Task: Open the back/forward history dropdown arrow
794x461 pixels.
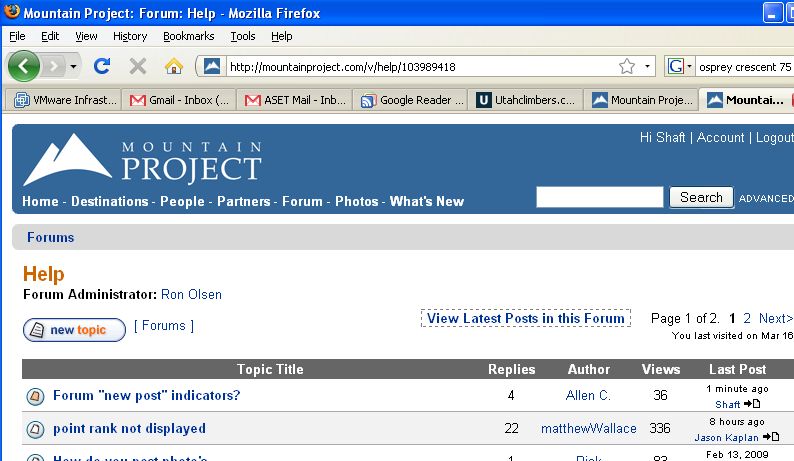Action: tap(71, 67)
